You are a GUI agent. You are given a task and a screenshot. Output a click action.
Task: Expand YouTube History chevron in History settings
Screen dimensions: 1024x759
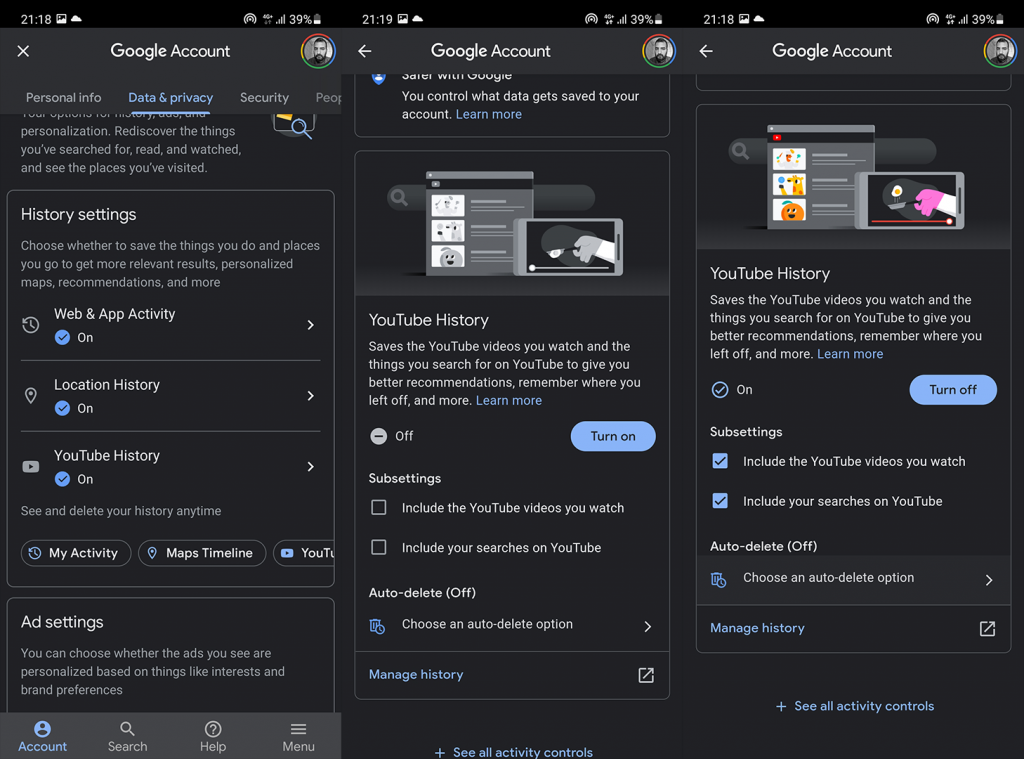(x=311, y=466)
